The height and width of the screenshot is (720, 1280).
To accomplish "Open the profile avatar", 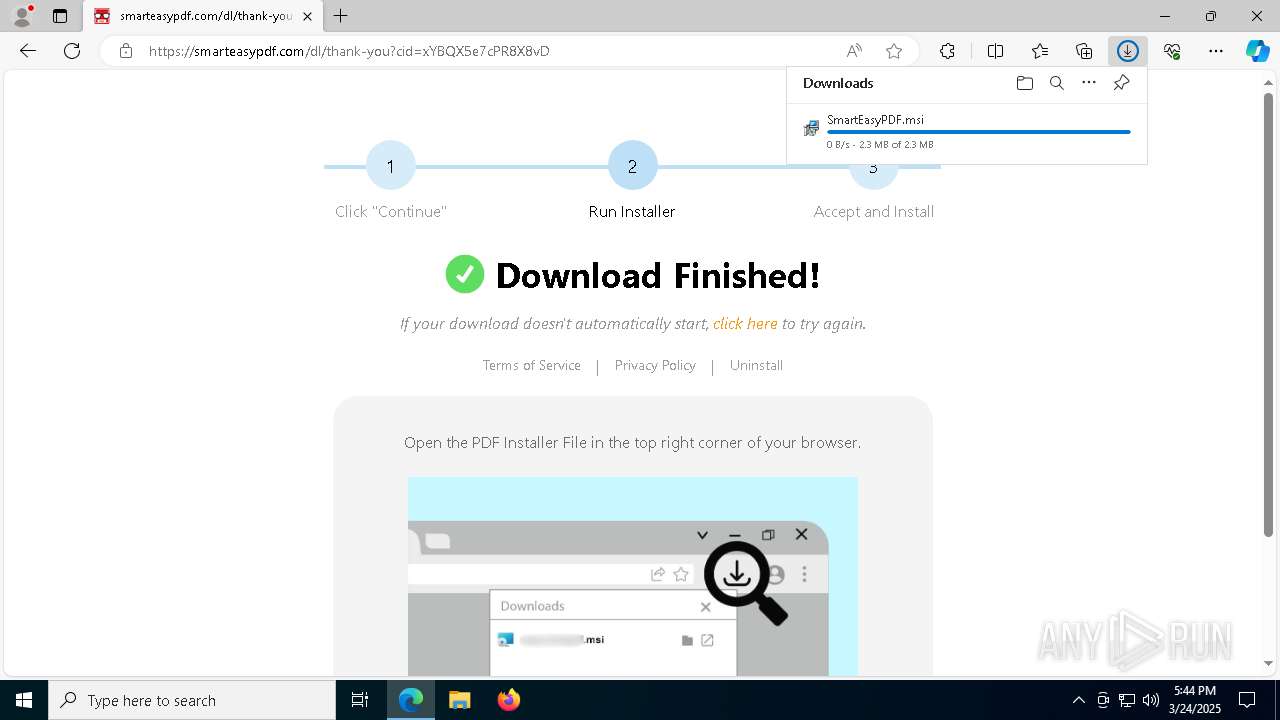I will point(22,16).
